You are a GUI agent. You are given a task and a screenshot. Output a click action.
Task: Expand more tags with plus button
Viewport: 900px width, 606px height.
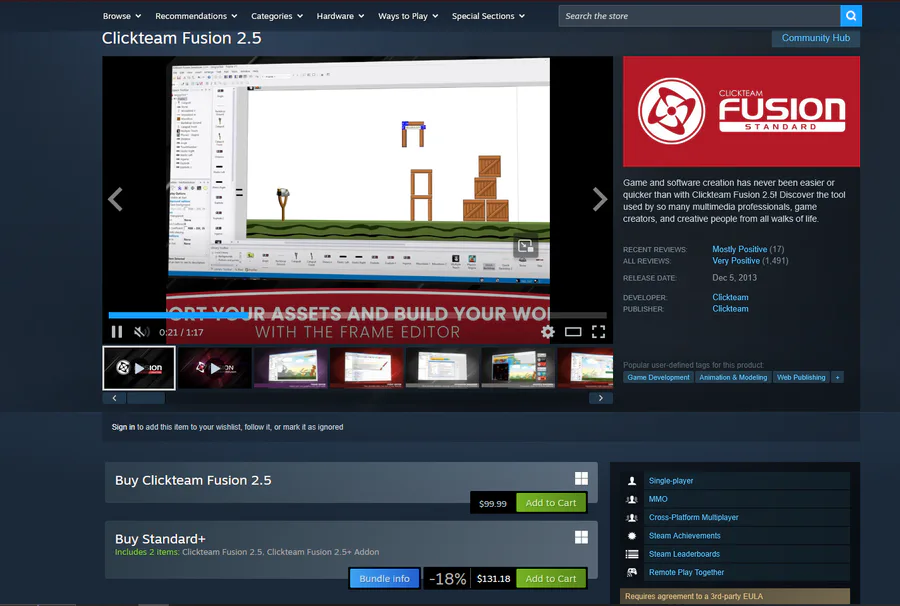(837, 378)
